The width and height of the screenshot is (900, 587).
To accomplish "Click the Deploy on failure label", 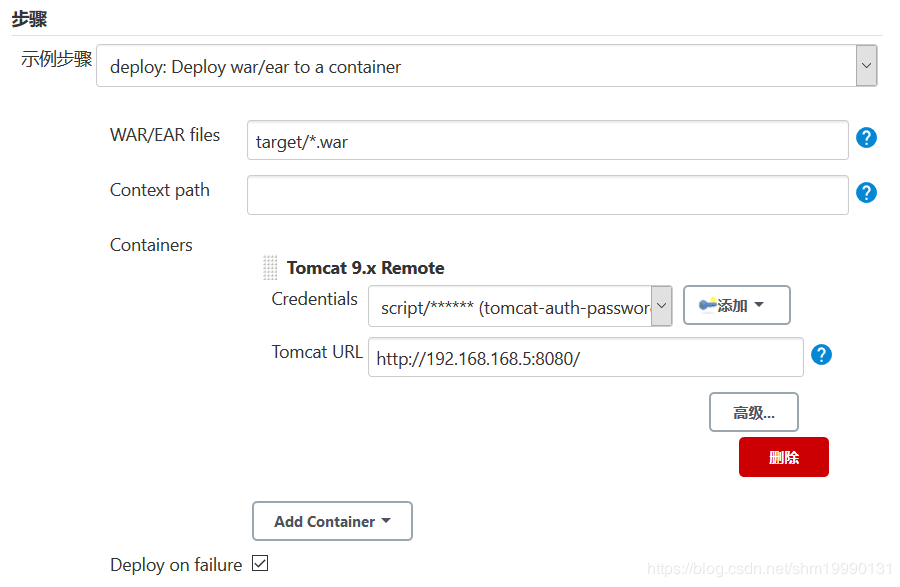I will click(x=176, y=565).
